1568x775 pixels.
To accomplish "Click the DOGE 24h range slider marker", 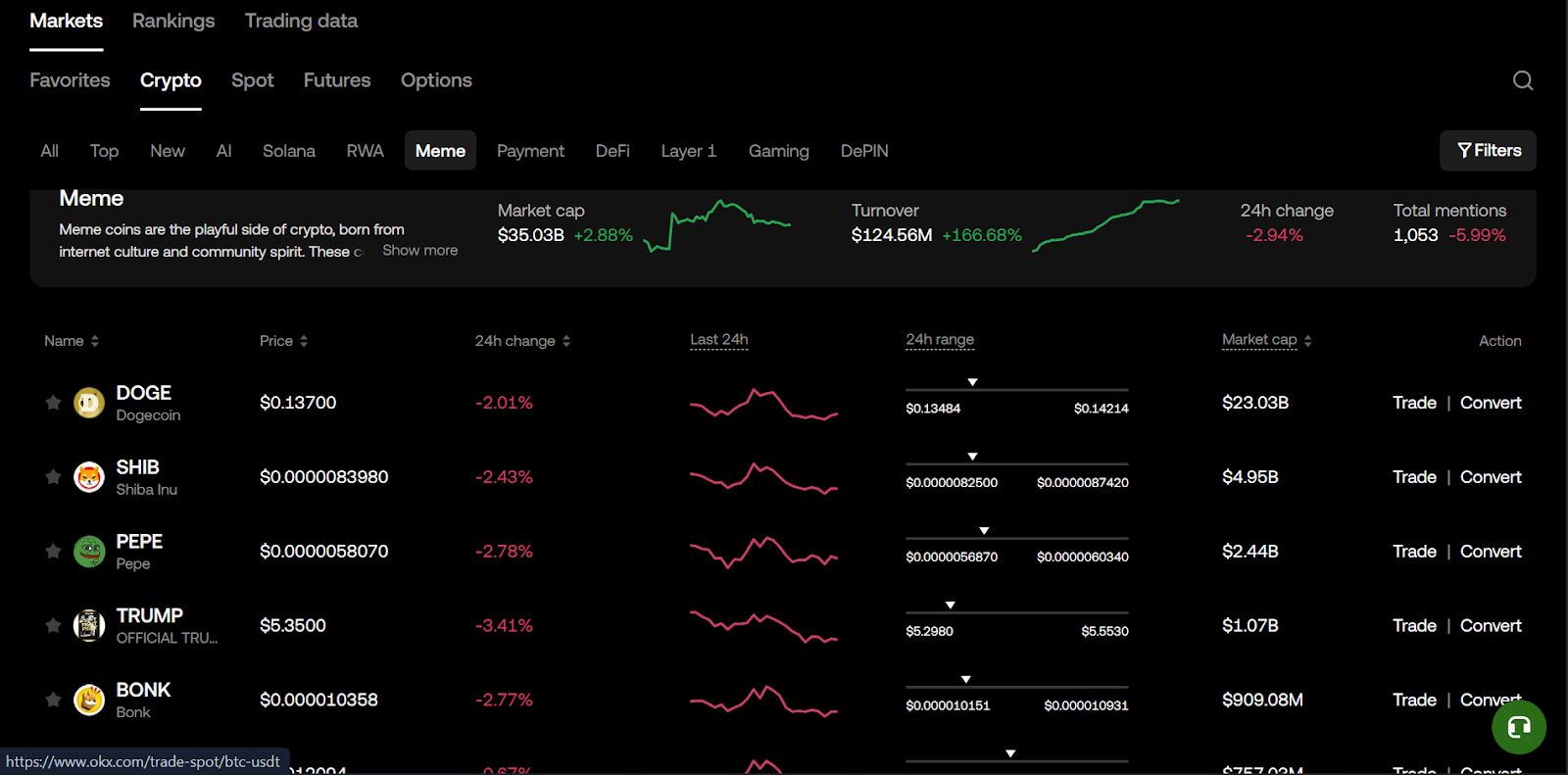I will click(x=972, y=382).
